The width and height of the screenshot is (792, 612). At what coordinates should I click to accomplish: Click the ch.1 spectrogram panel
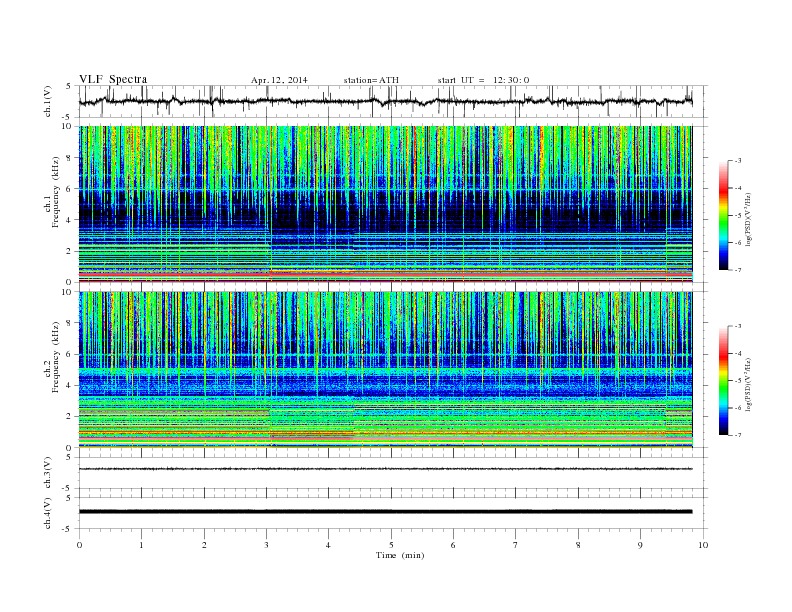385,204
